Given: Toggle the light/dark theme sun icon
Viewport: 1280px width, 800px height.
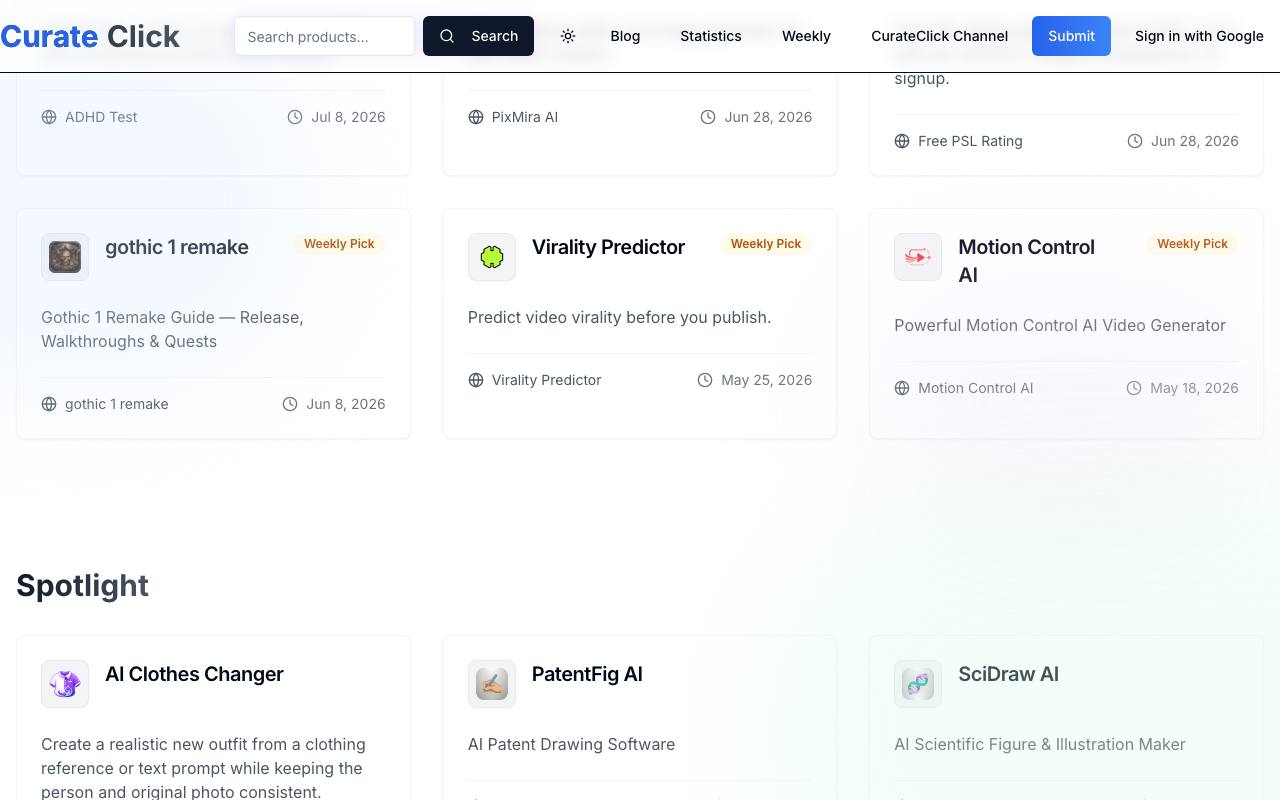Looking at the screenshot, I should (568, 36).
